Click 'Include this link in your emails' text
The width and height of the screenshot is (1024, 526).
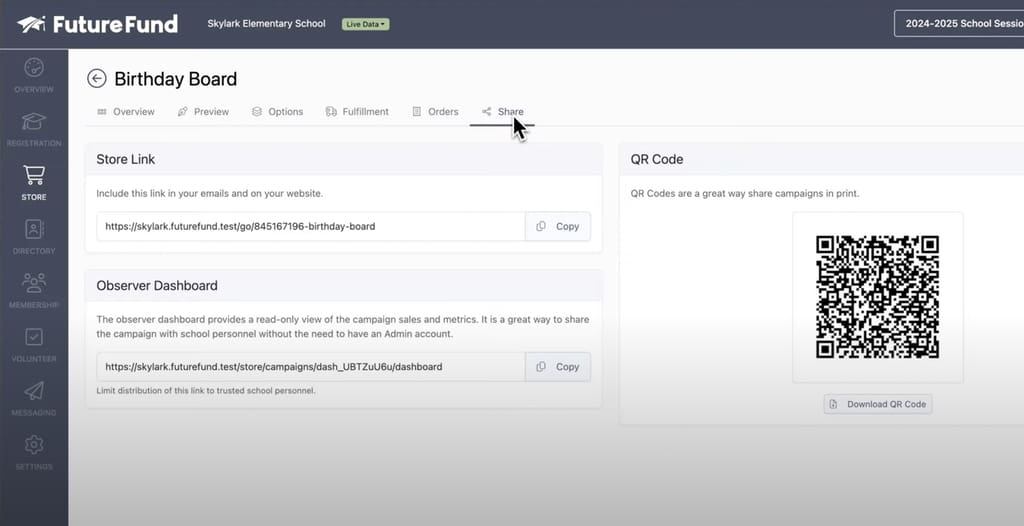210,193
